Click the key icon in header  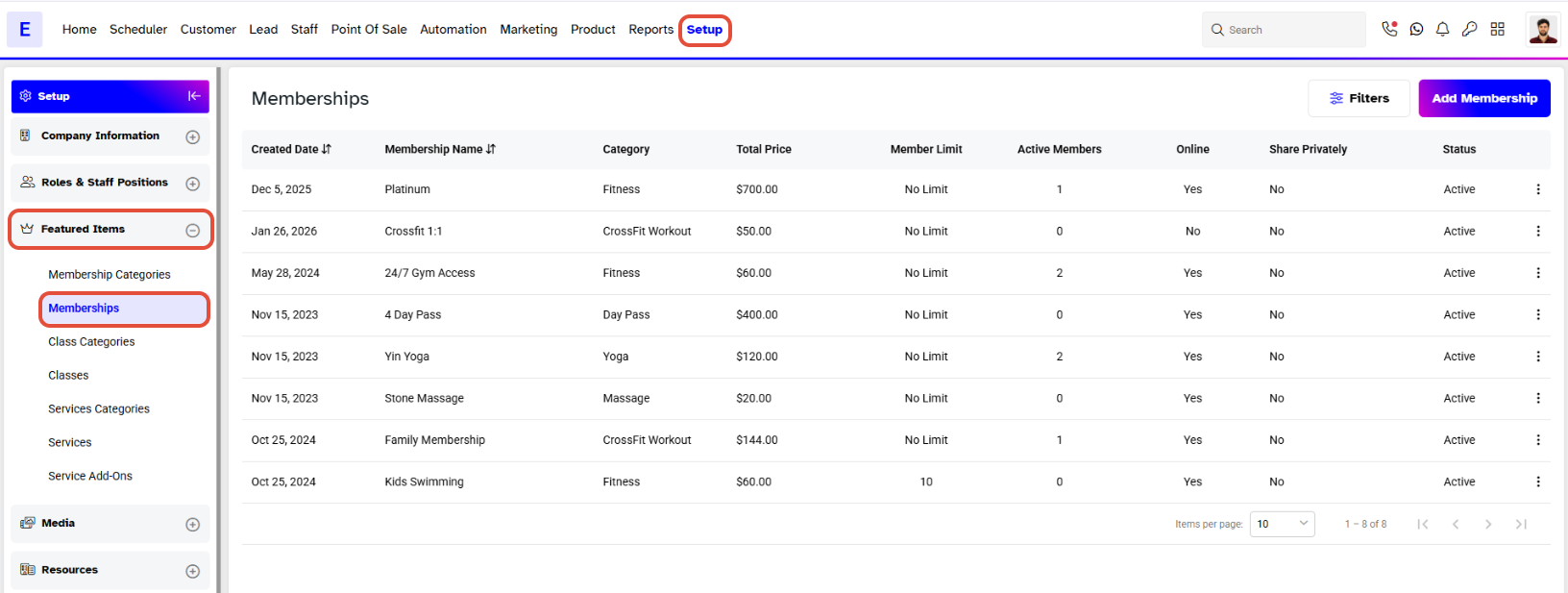coord(1469,30)
